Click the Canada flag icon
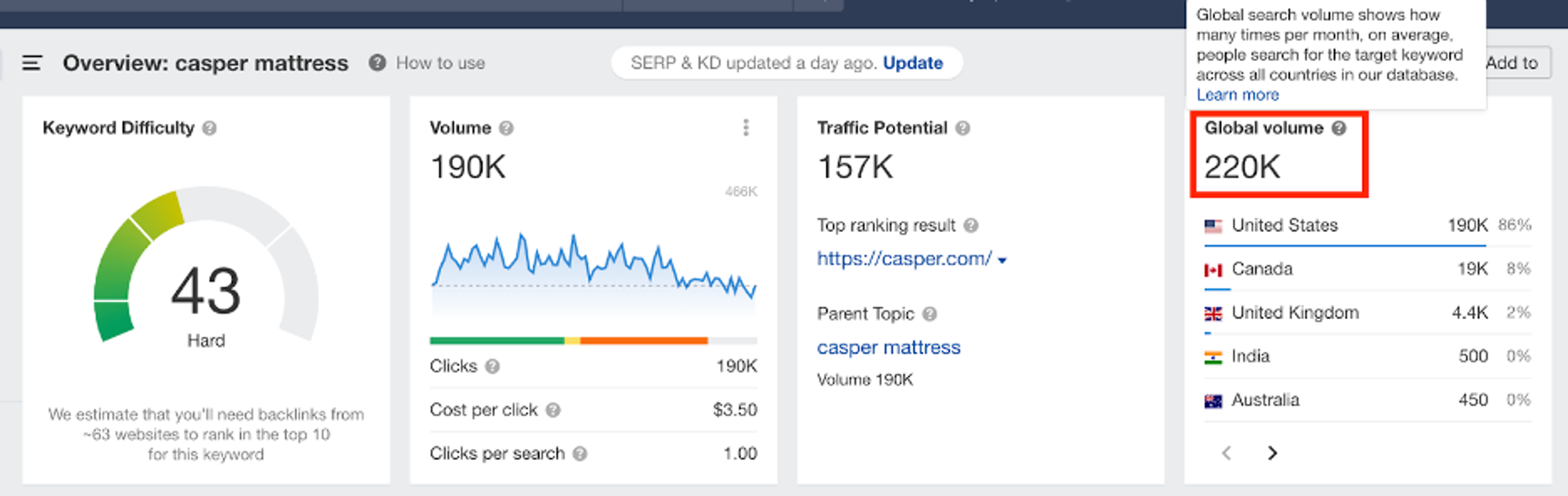The height and width of the screenshot is (496, 1568). click(1213, 270)
